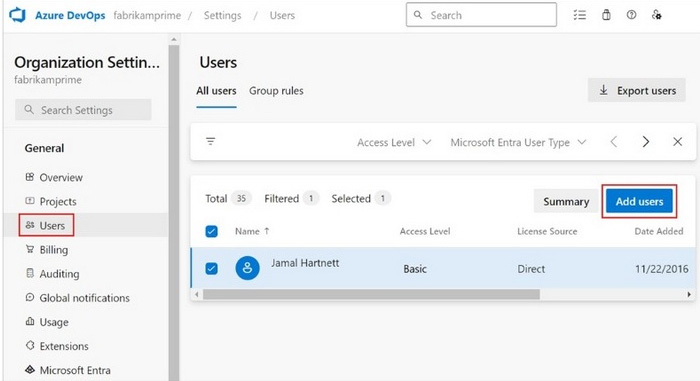Click the Total 35 count badge
Viewport: 700px width, 381px height.
pyautogui.click(x=242, y=198)
